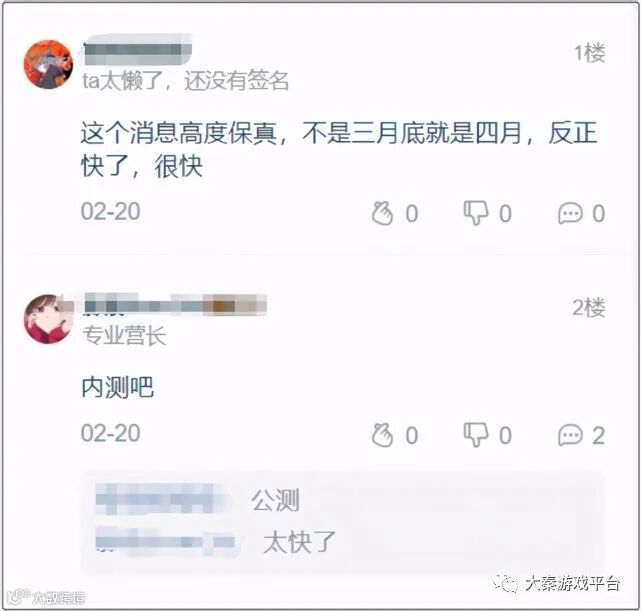
Task: Select the comment text 这个消息高度保真
Action: (179, 133)
